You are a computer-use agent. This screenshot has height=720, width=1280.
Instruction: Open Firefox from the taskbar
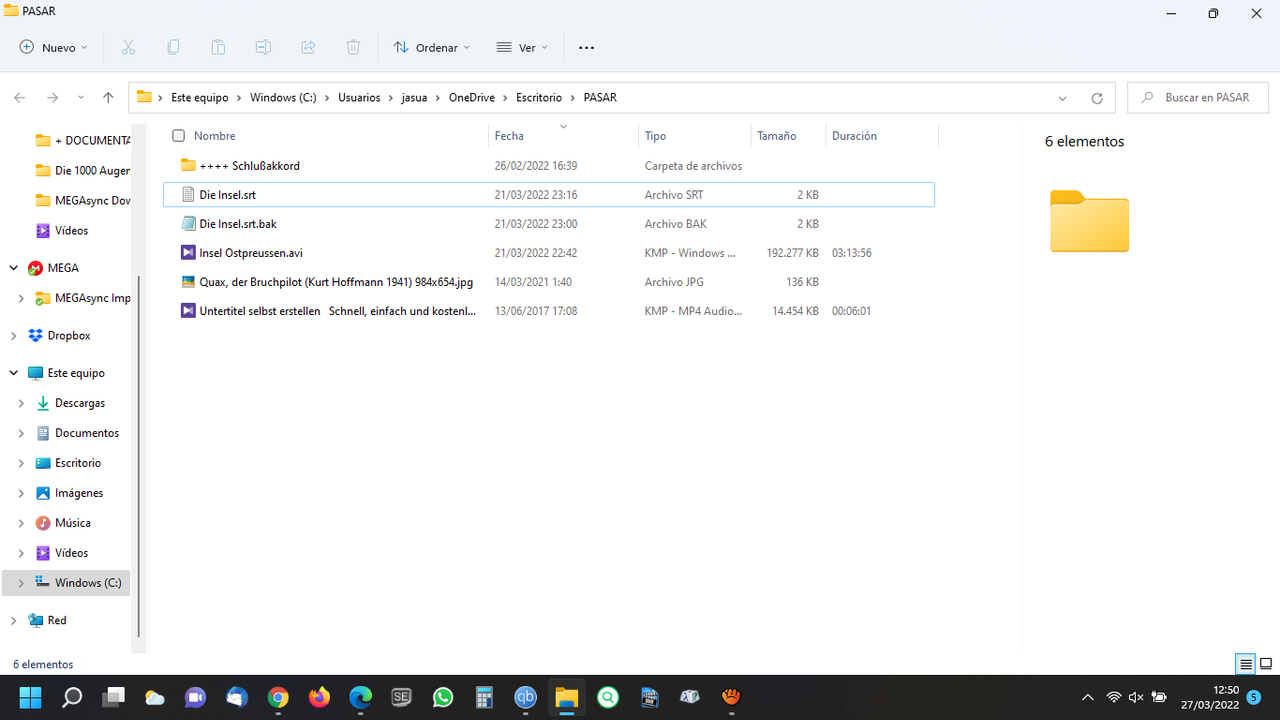click(x=319, y=698)
